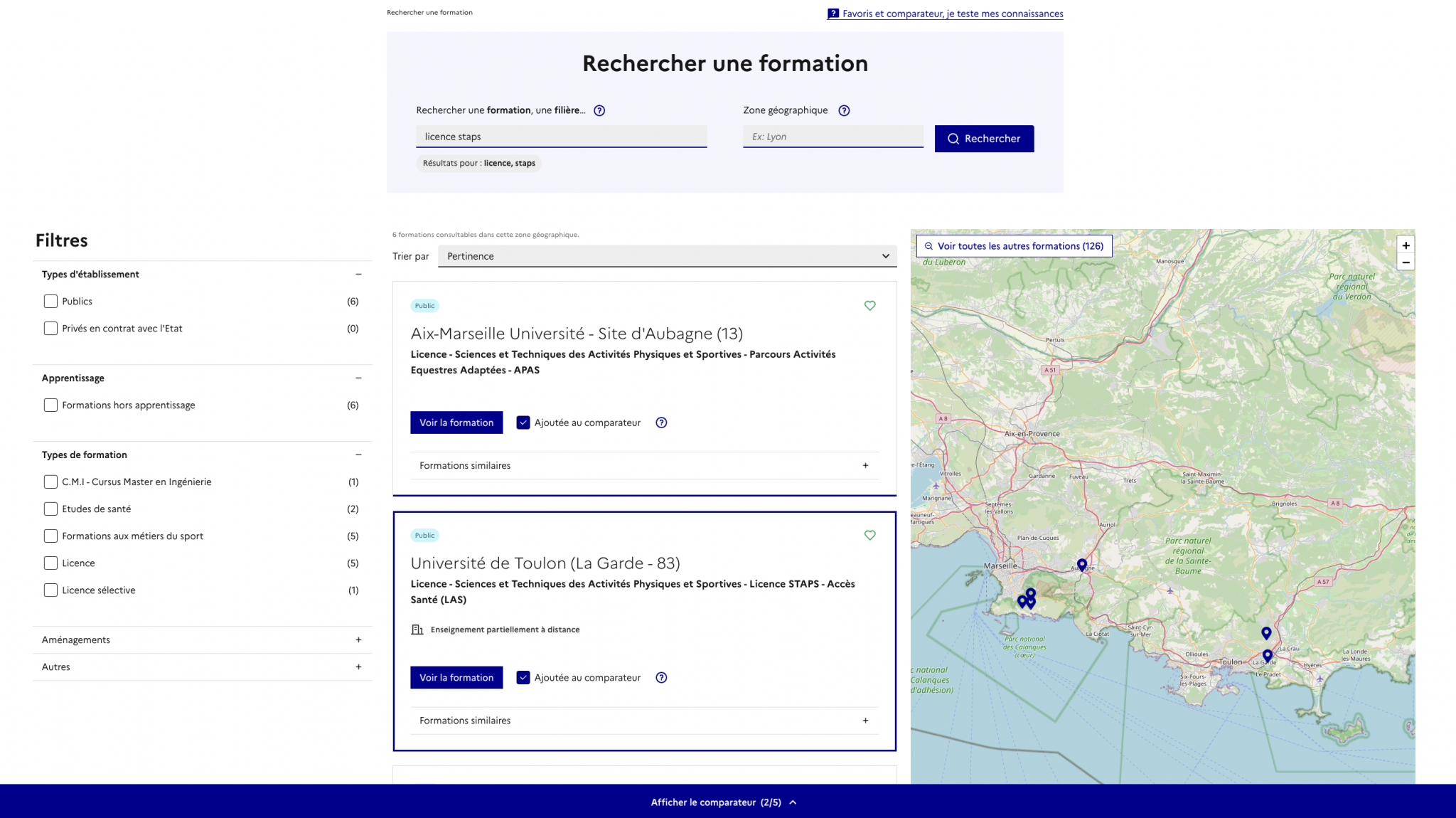This screenshot has height=818, width=1456.
Task: Click help icon beside Ajoutée au comparateur
Action: (x=661, y=422)
